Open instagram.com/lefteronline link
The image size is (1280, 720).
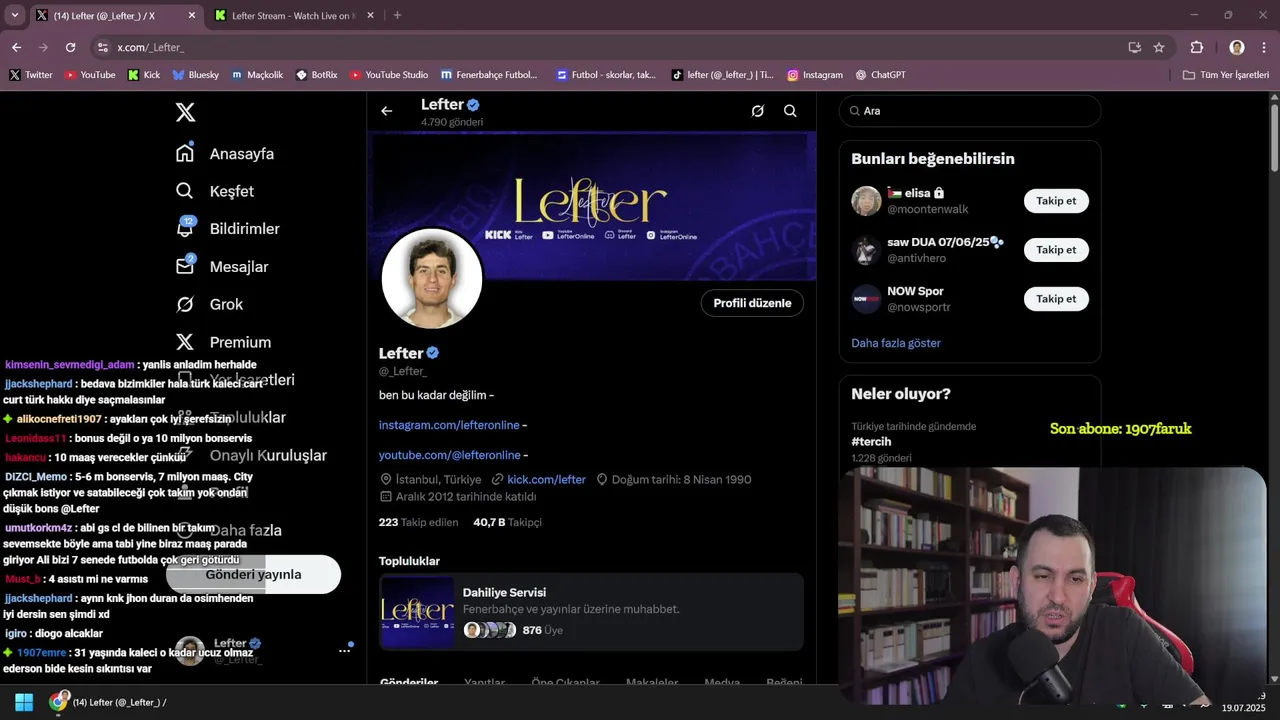point(449,425)
